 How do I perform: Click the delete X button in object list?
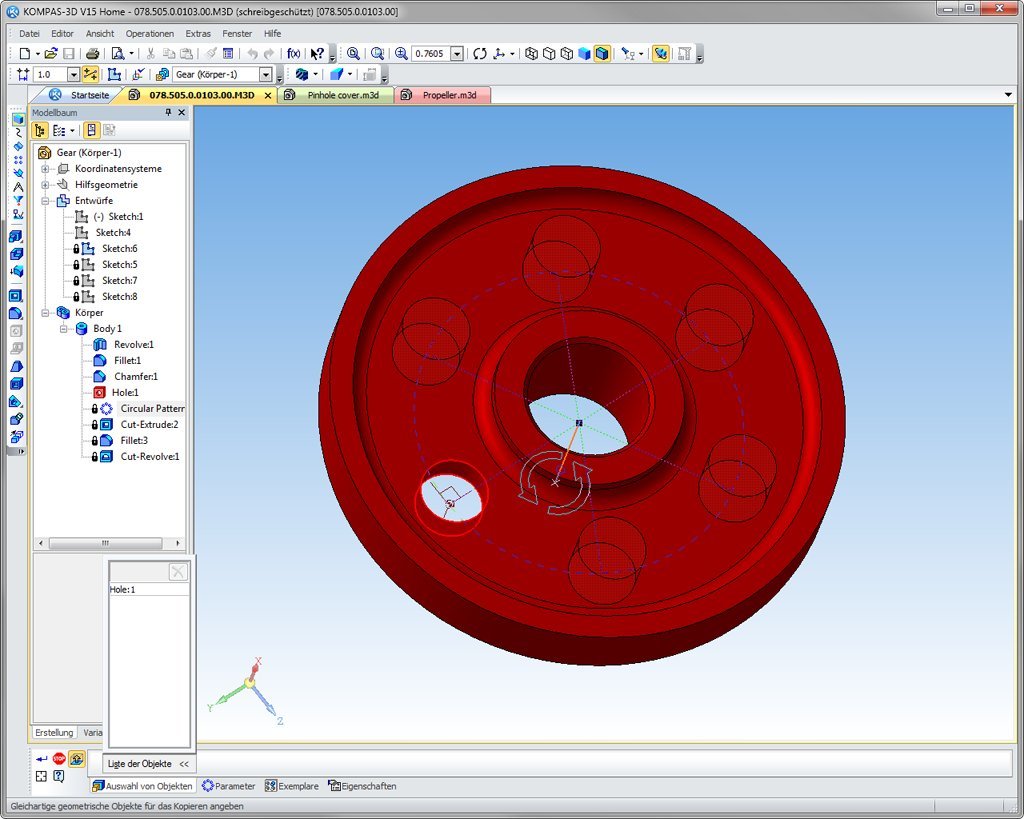pyautogui.click(x=178, y=572)
